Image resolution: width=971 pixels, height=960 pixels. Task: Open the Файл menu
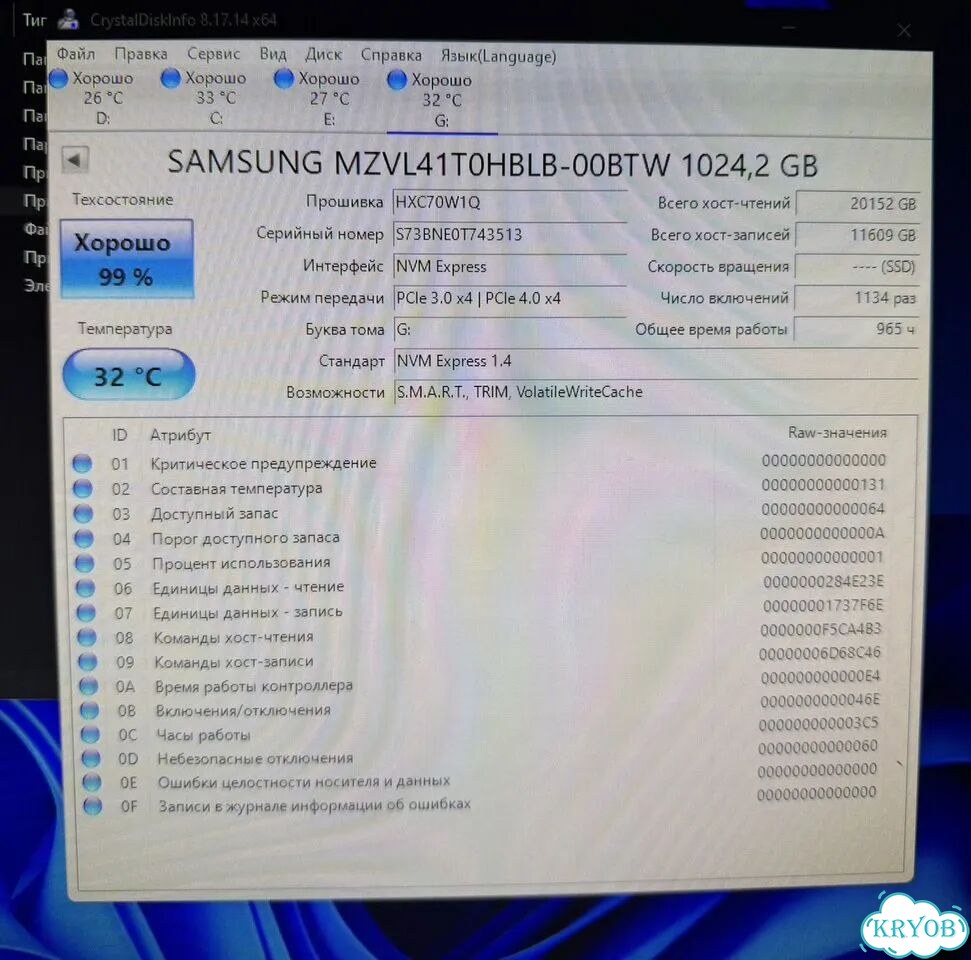pos(76,55)
